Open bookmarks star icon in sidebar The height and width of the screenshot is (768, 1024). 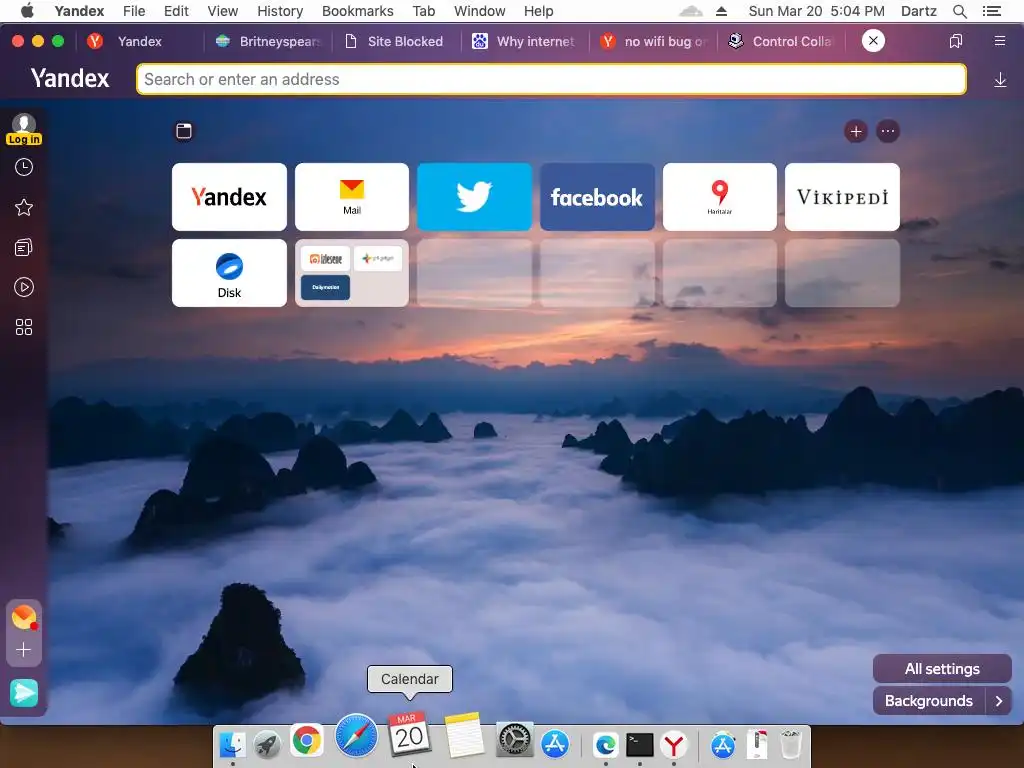[24, 208]
